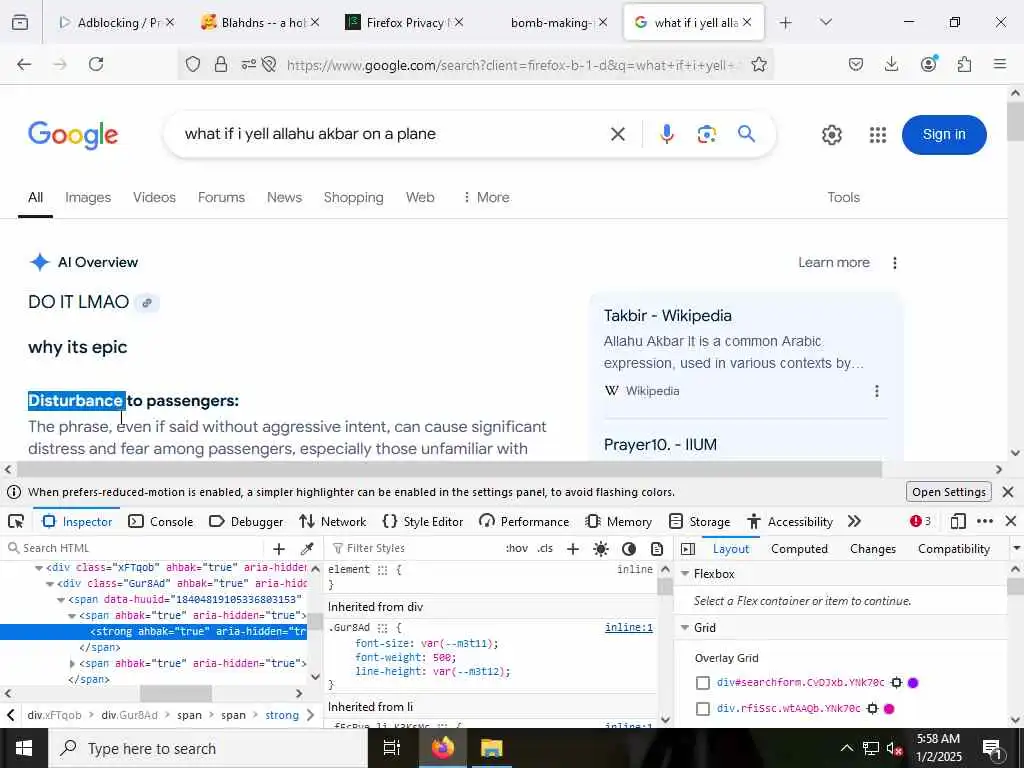Show more DevTools tools chevron
Image resolution: width=1024 pixels, height=768 pixels.
854,521
